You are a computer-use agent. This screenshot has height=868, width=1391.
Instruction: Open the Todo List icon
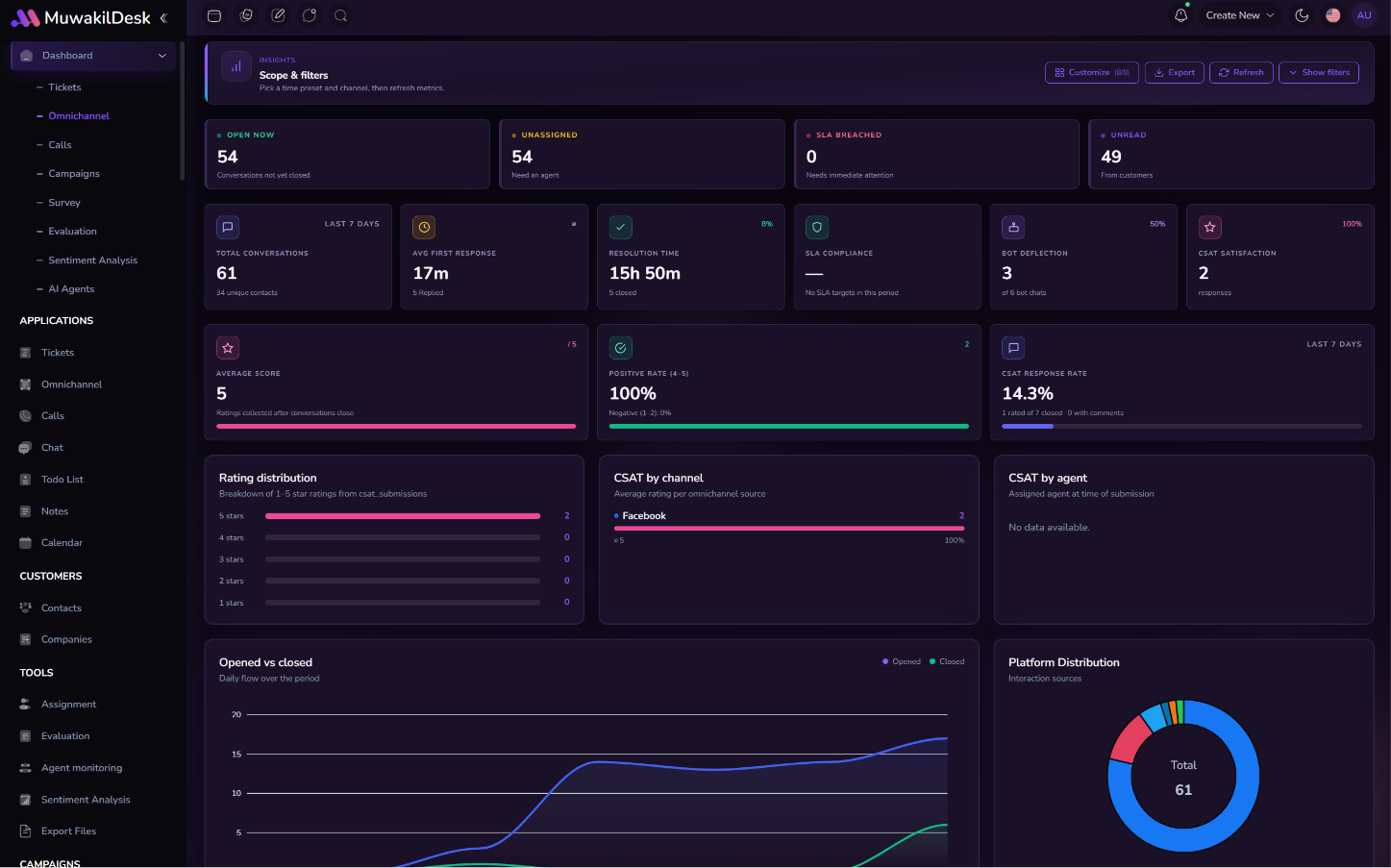(26, 480)
